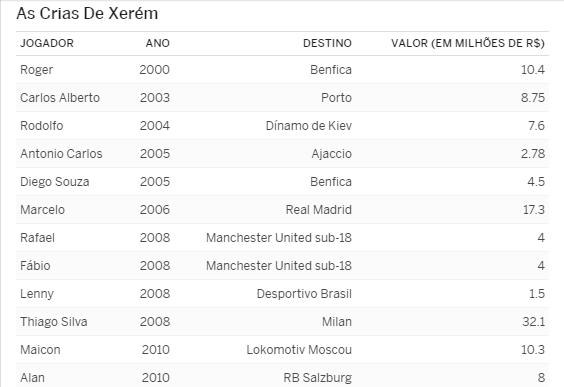
Task: Select the RB Salzburg destination cell
Action: click(318, 378)
